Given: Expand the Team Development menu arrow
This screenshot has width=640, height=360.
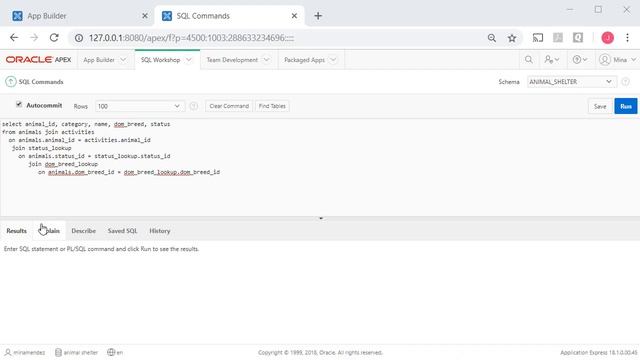Looking at the screenshot, I should coord(266,60).
